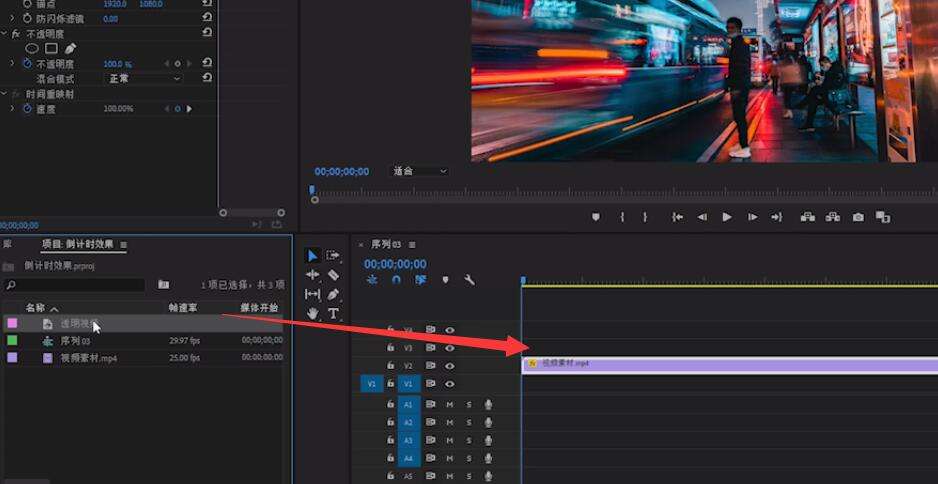Enable voice-over record on track A3

tap(488, 441)
